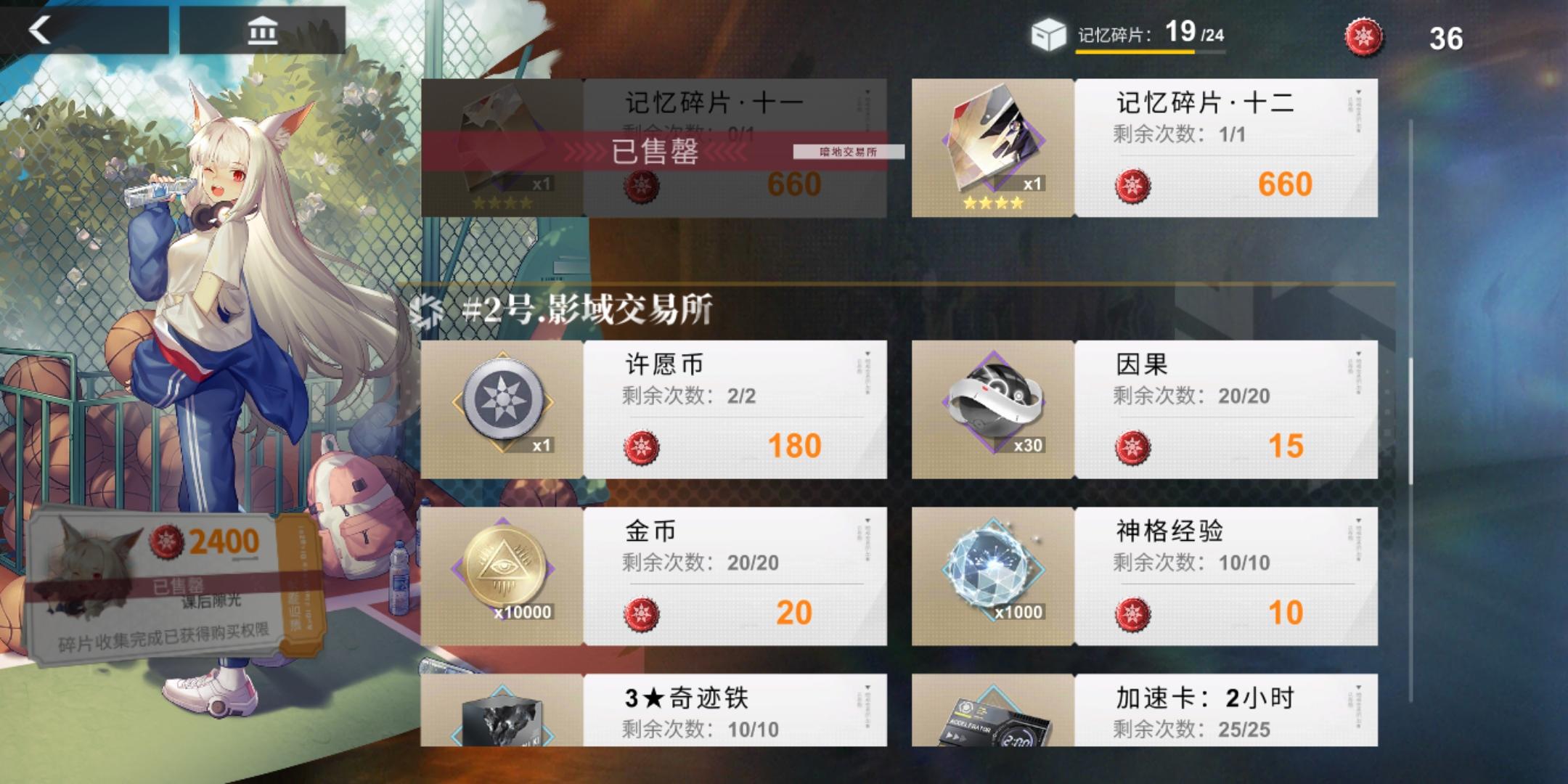This screenshot has height=784, width=1568.
Task: Buy 记忆碎片·十二 for 660
Action: click(1226, 184)
